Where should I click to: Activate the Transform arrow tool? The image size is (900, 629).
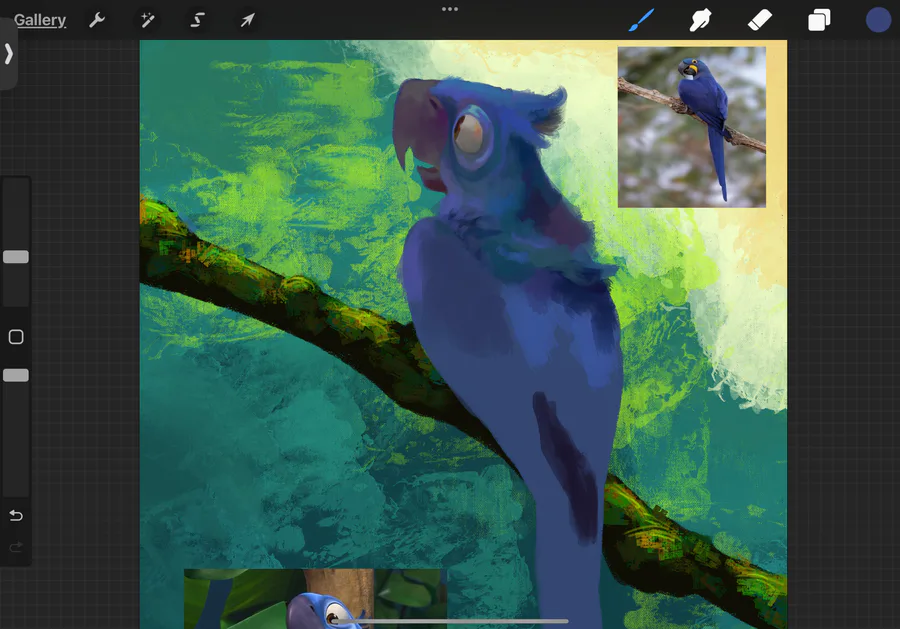tap(247, 21)
